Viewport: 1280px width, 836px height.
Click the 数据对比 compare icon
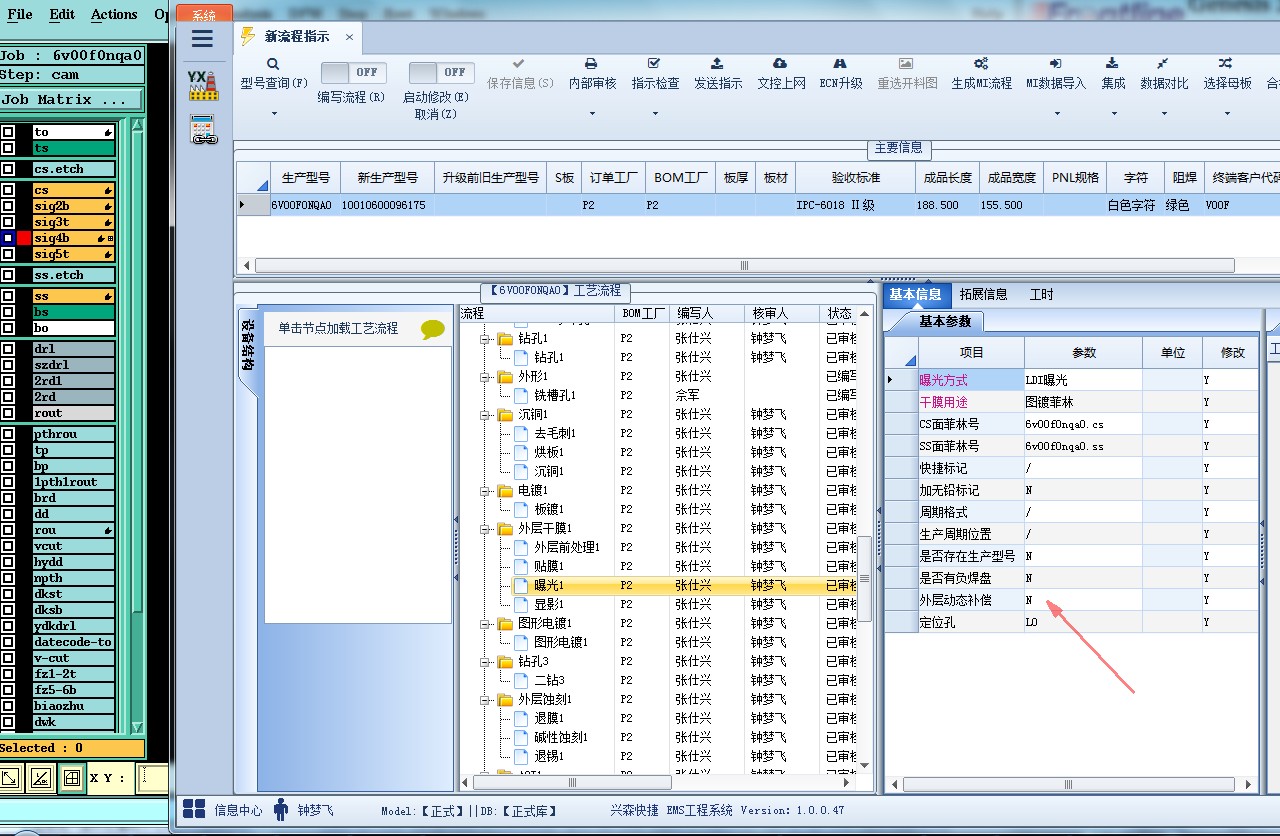(1163, 64)
